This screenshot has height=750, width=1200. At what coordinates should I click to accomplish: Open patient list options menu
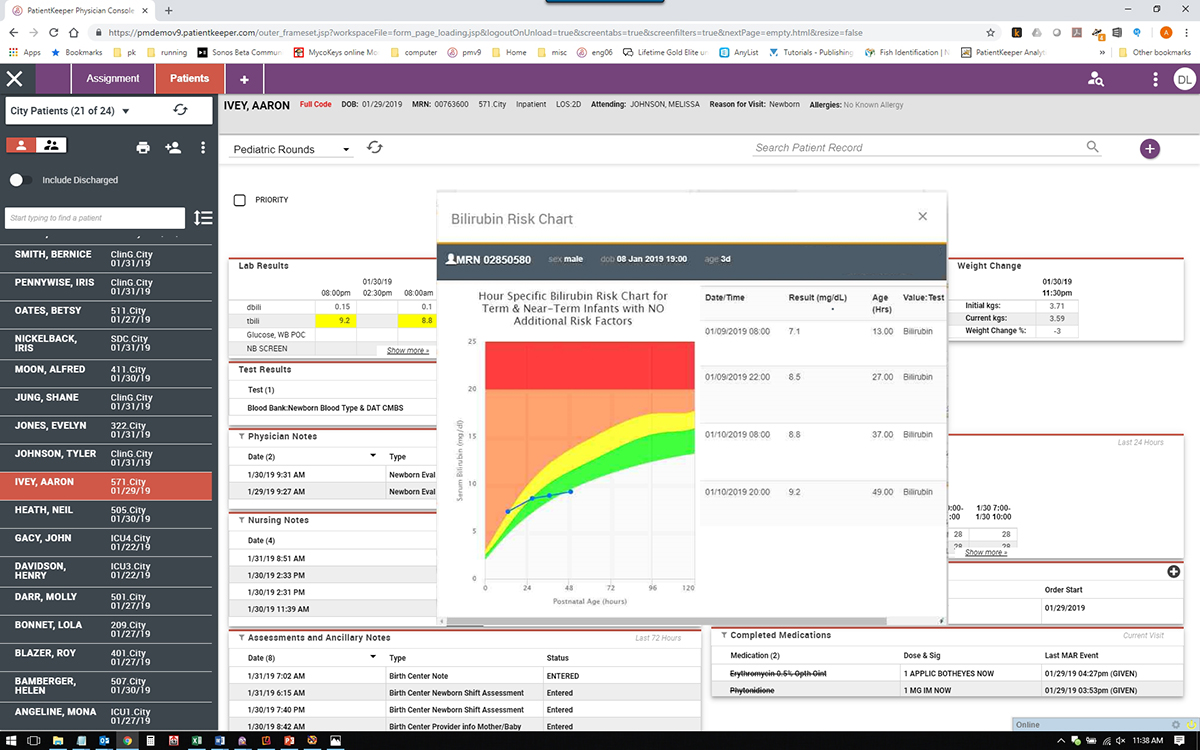(203, 148)
